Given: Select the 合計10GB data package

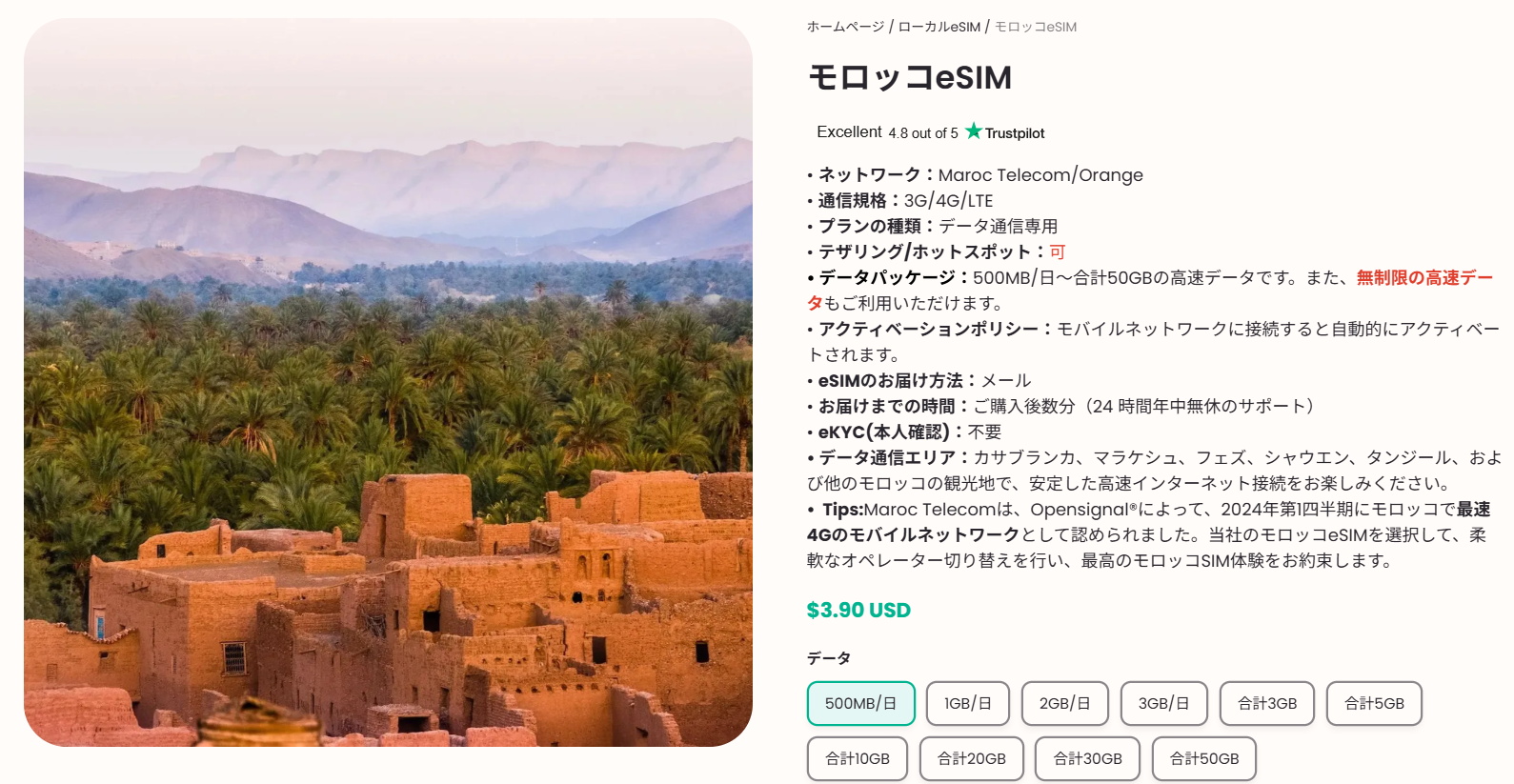Looking at the screenshot, I should [x=857, y=758].
